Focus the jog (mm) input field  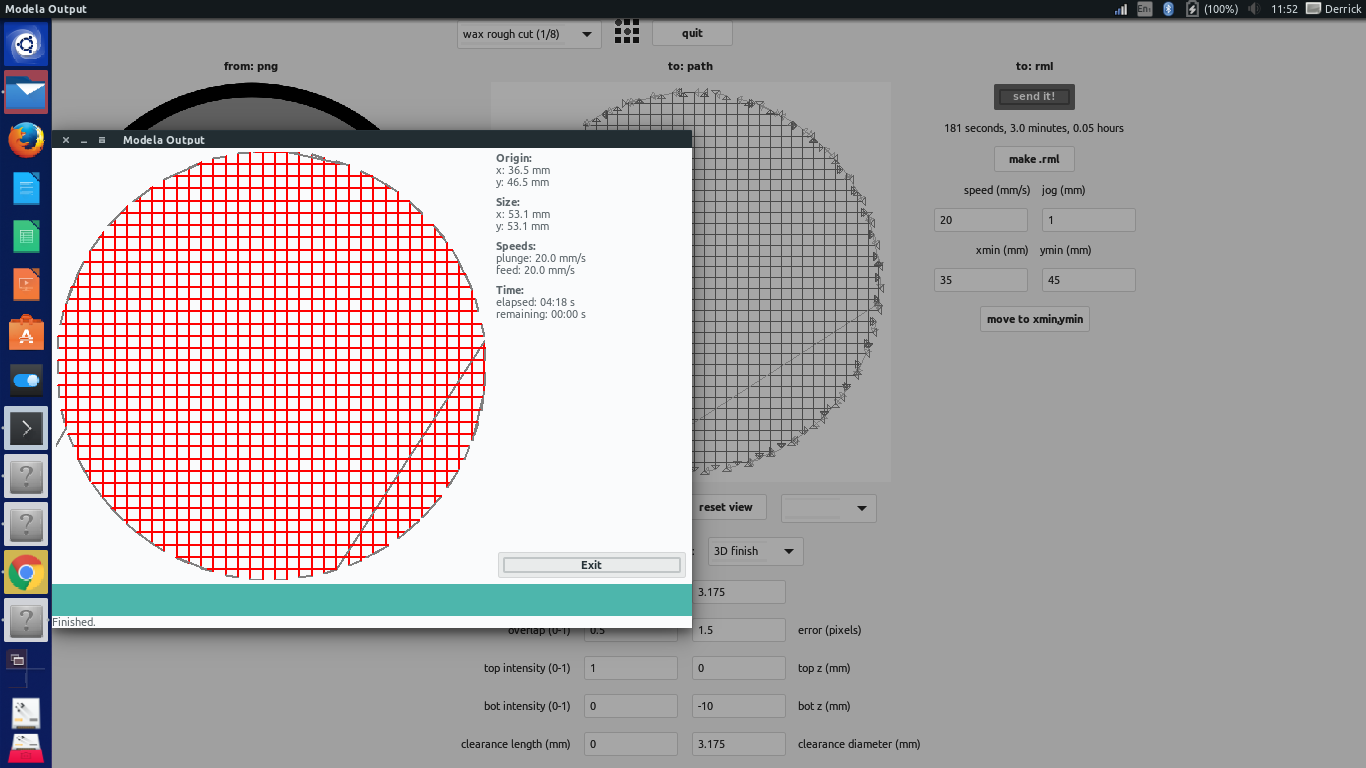coord(1089,220)
